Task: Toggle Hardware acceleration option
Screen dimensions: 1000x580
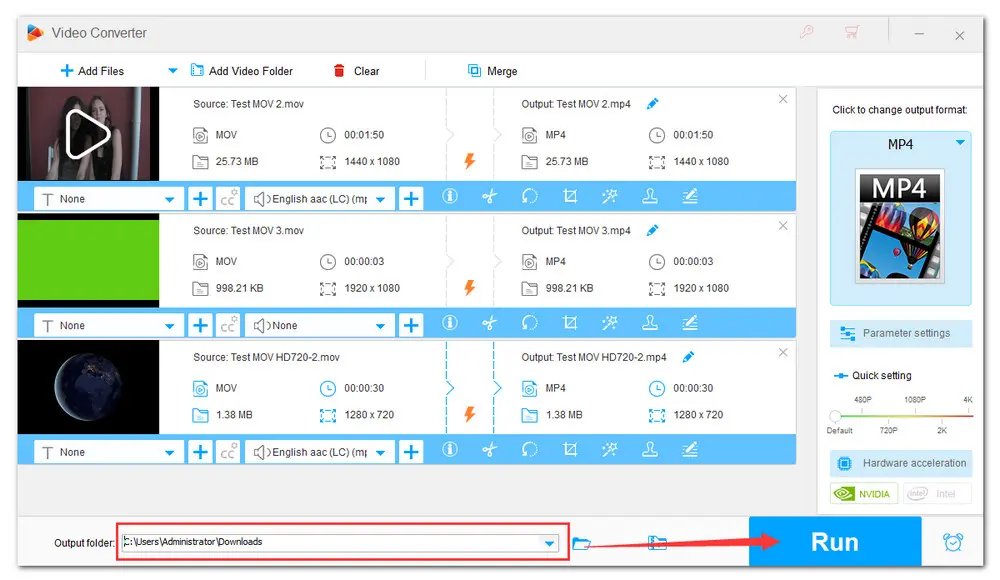Action: pyautogui.click(x=901, y=463)
